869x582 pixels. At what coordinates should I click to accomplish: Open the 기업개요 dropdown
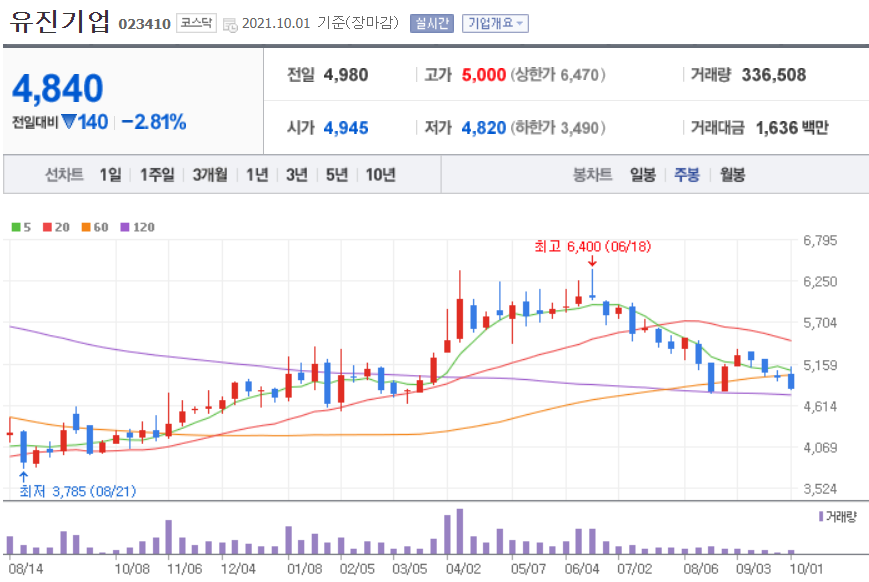496,23
